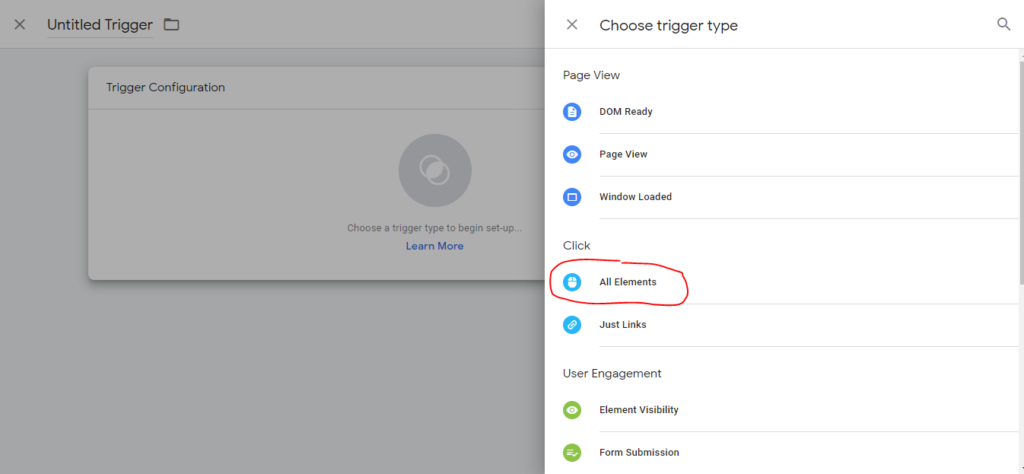Image resolution: width=1024 pixels, height=474 pixels.
Task: Click the folder icon beside Untitled Trigger
Action: (x=171, y=25)
